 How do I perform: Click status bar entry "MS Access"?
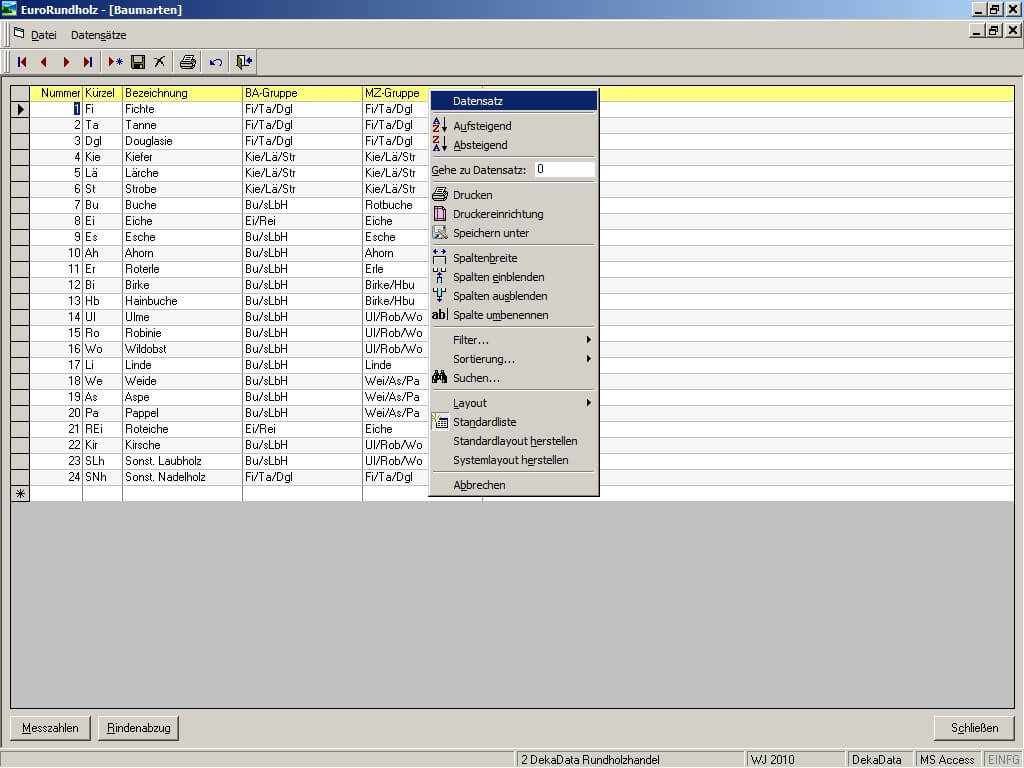pos(947,760)
